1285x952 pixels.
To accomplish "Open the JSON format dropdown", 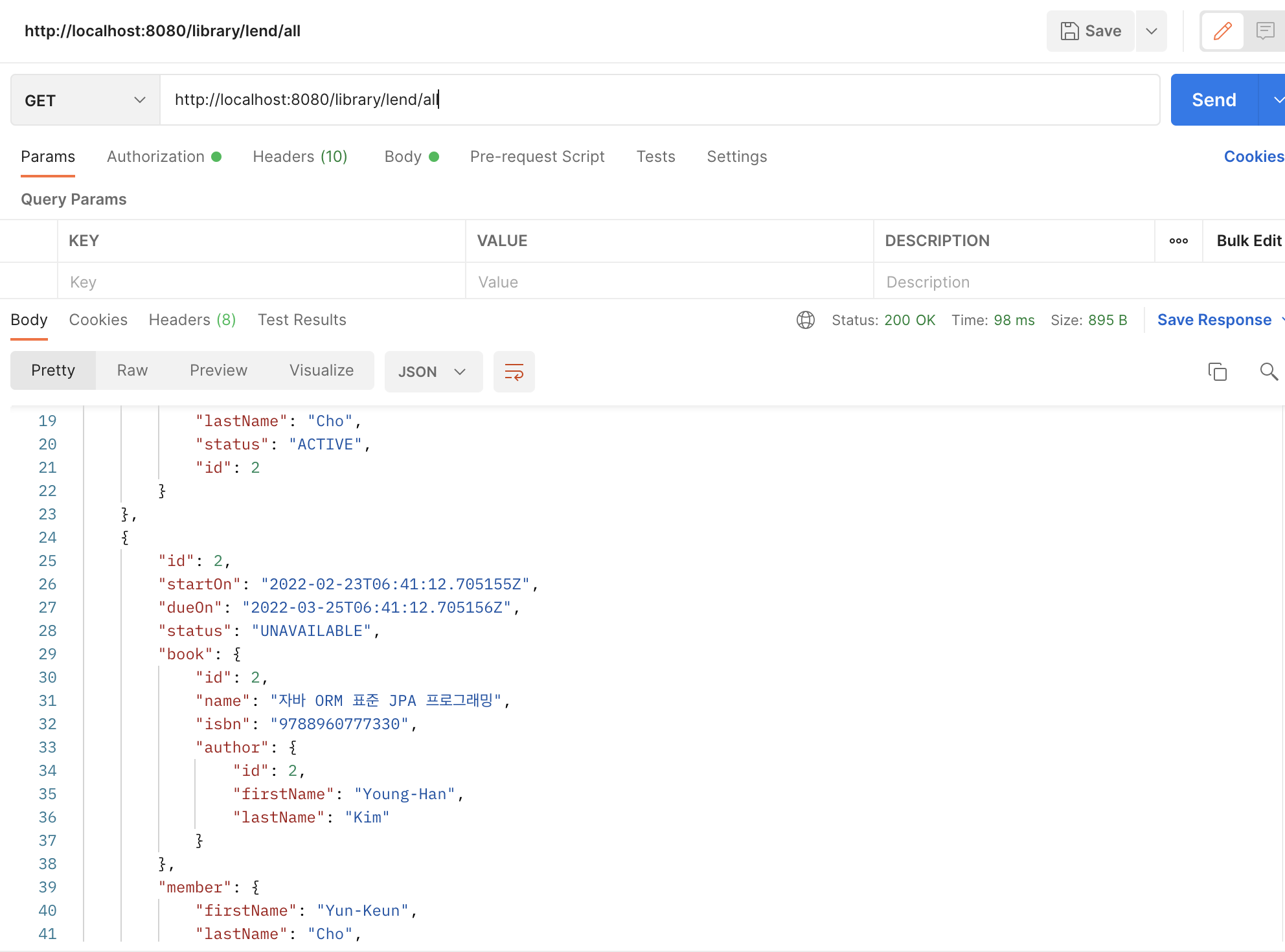I will [x=433, y=371].
